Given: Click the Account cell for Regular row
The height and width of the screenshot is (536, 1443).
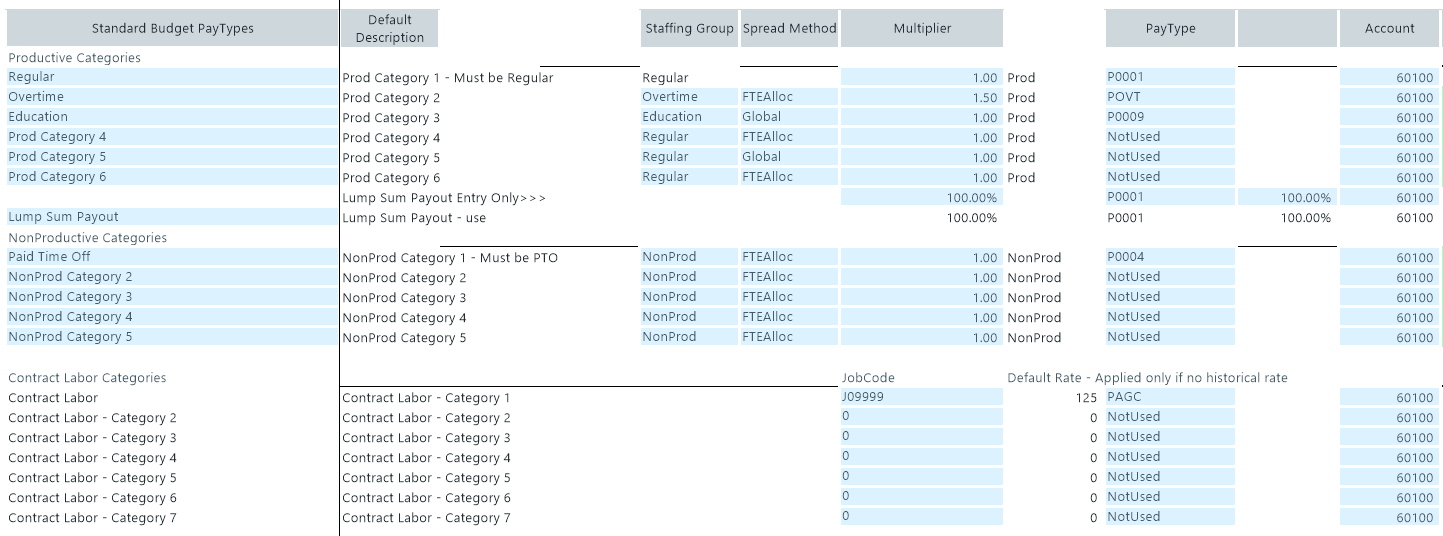Looking at the screenshot, I should point(1389,77).
